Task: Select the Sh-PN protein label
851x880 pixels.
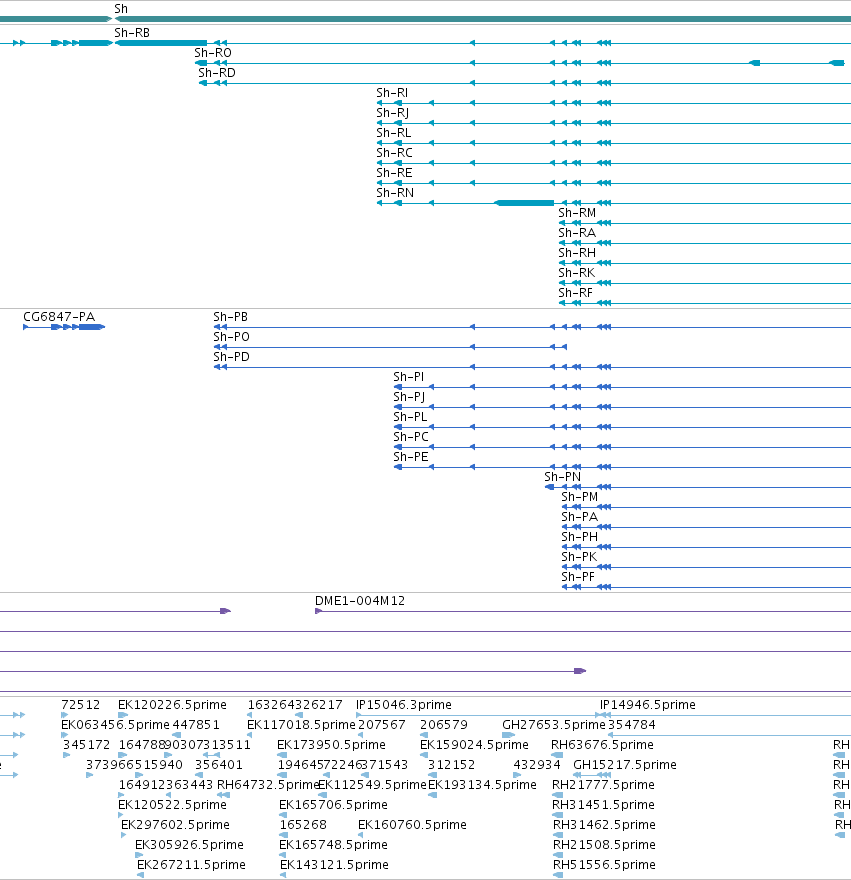Action: [562, 477]
